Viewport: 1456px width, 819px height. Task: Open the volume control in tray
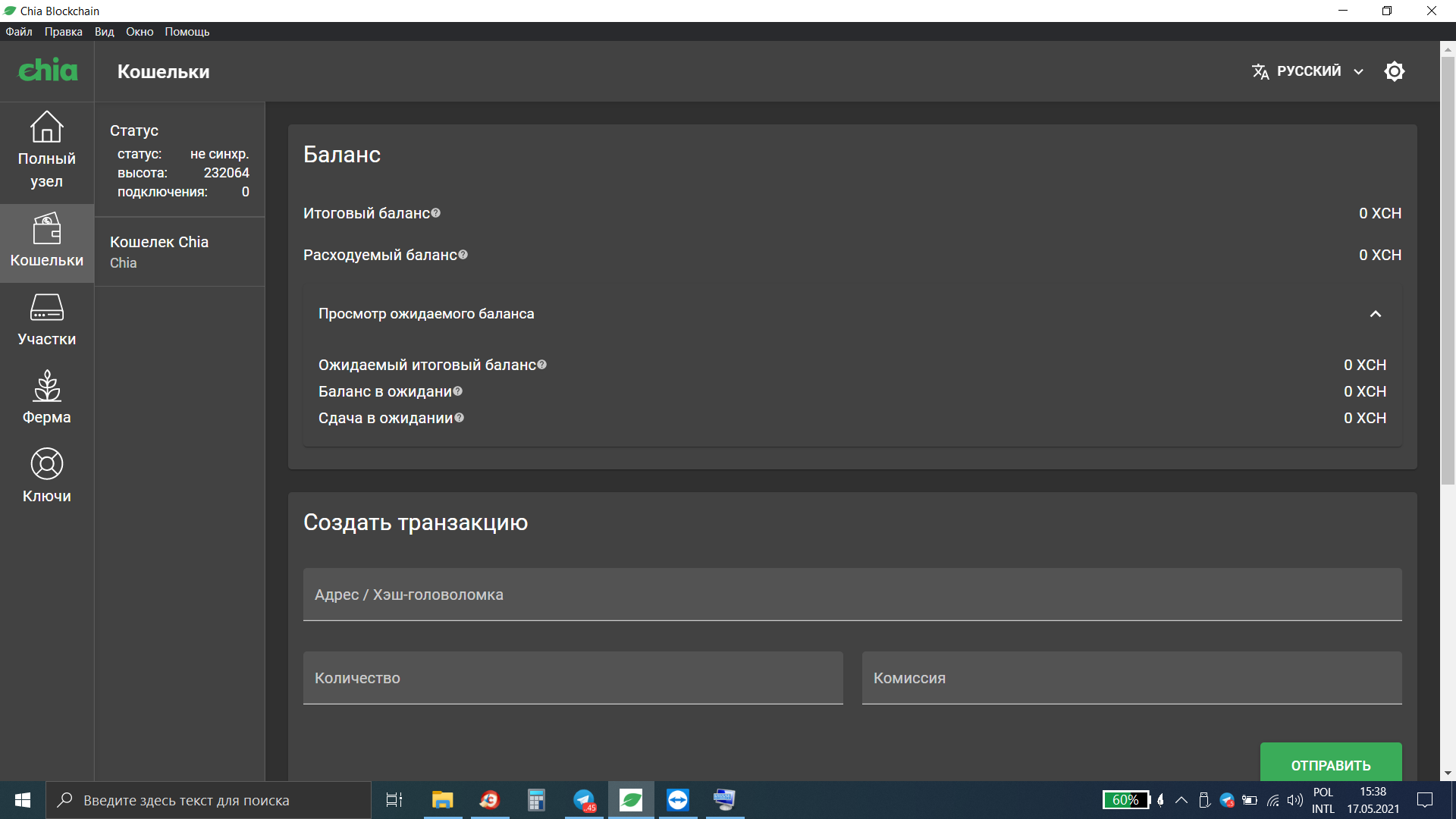(x=1295, y=800)
